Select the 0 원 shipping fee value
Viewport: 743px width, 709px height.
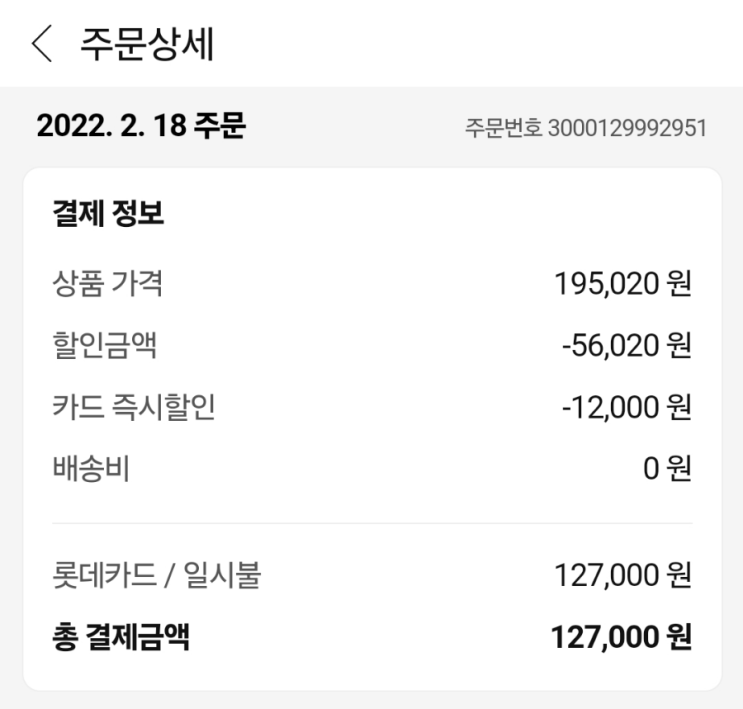pos(667,468)
